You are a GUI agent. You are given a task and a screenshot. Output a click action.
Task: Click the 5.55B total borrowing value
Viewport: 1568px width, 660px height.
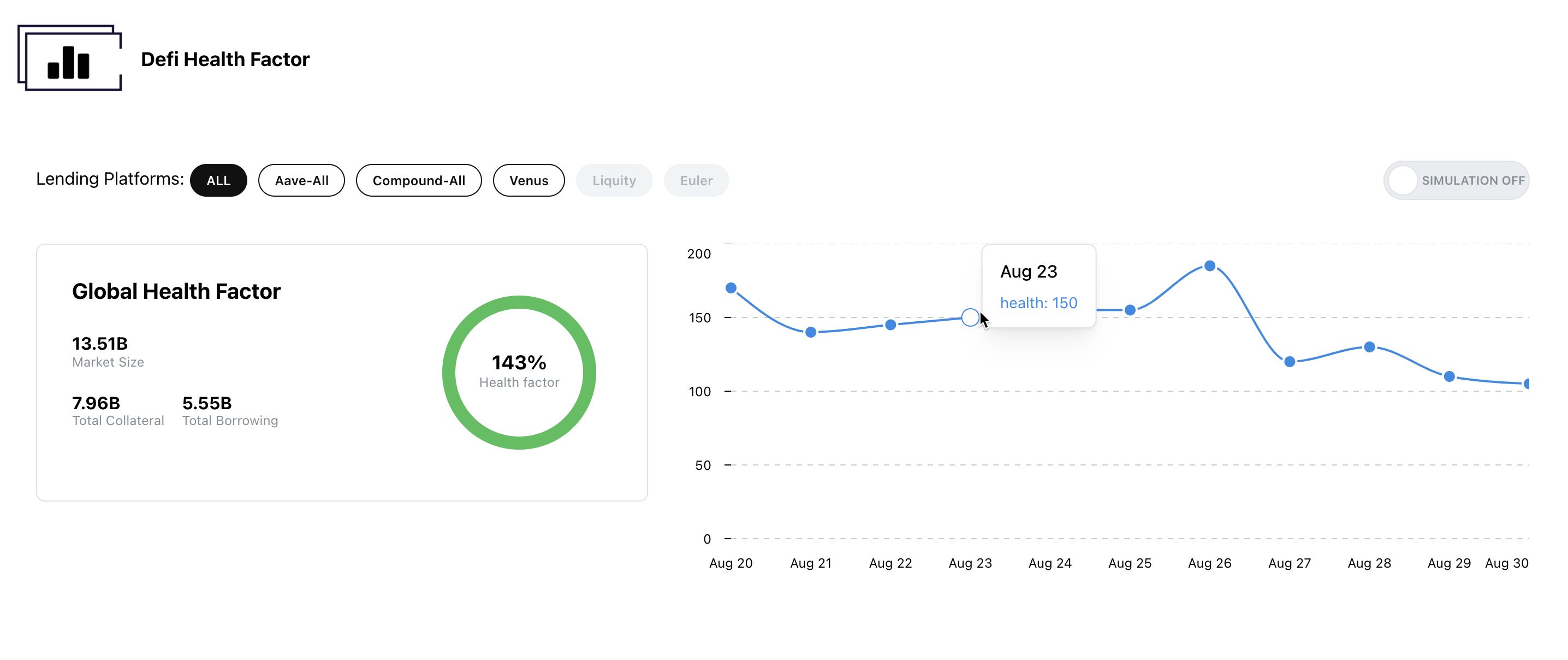click(x=207, y=403)
